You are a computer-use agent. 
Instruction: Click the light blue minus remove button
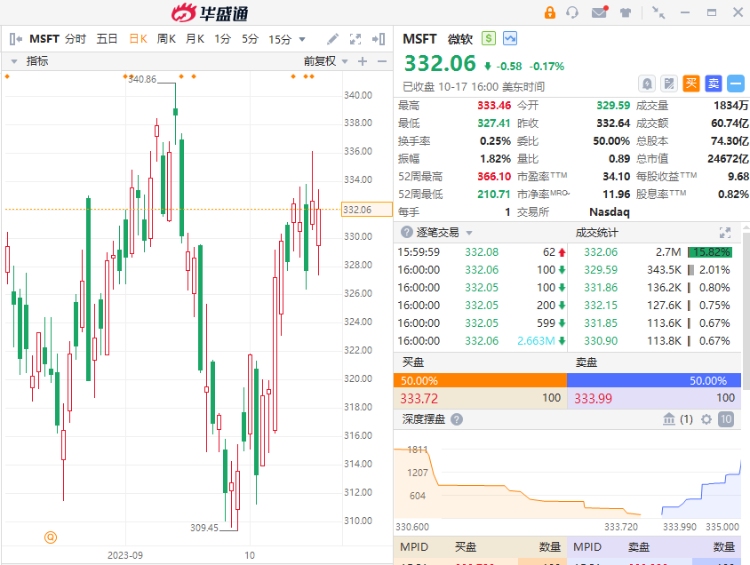(x=735, y=84)
